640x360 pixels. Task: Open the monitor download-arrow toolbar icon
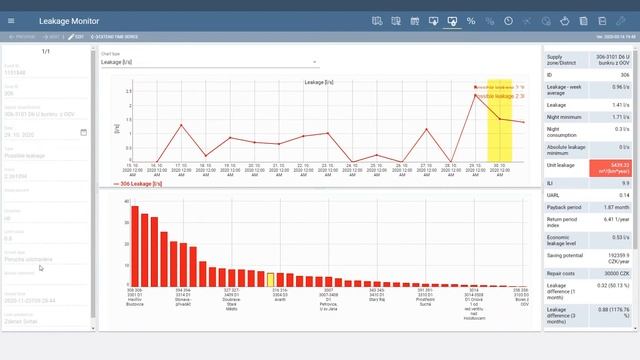point(433,21)
